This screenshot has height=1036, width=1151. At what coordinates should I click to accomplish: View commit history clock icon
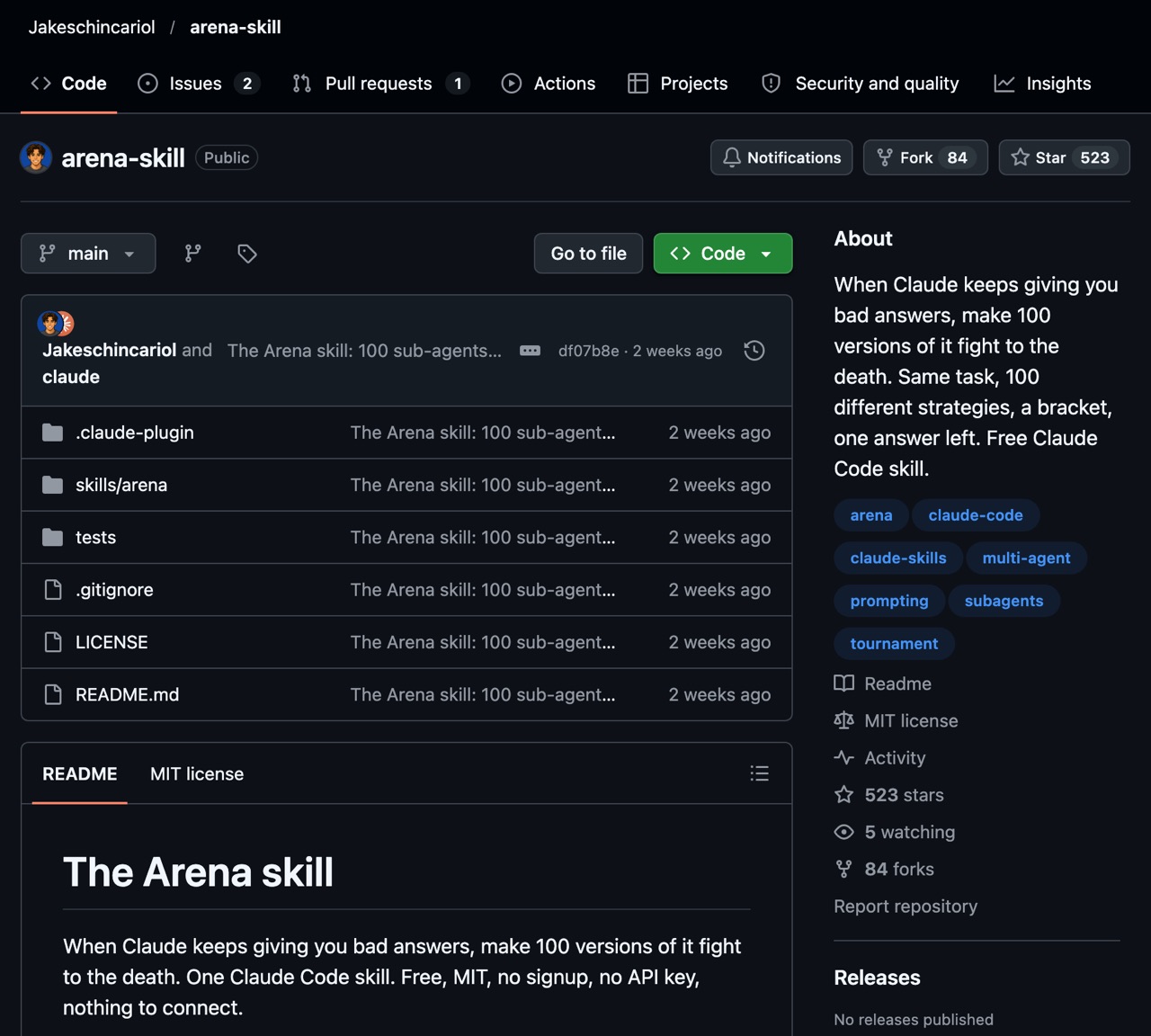[754, 351]
